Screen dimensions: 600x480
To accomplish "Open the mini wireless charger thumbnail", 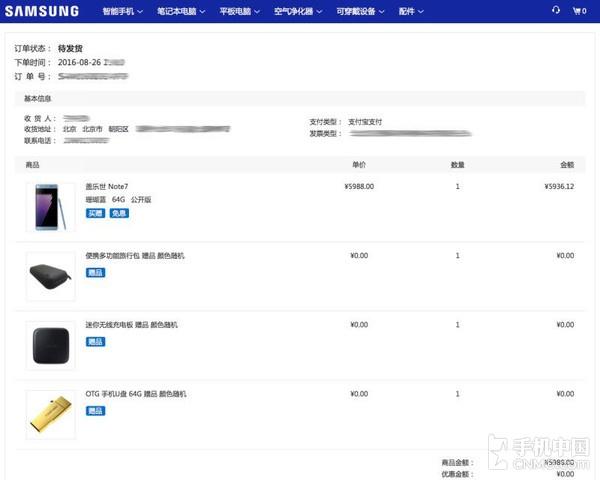I will pyautogui.click(x=51, y=345).
